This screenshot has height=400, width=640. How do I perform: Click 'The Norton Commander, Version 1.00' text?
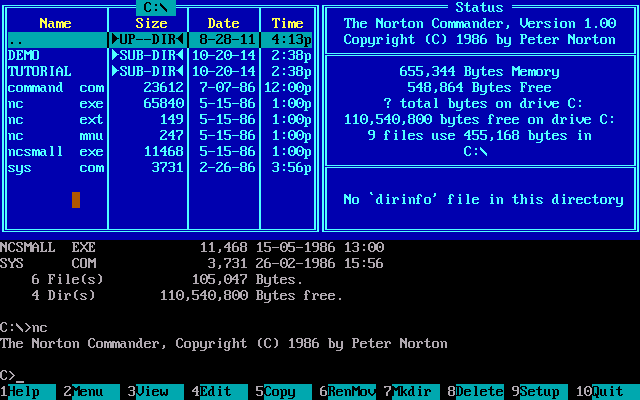tap(480, 23)
